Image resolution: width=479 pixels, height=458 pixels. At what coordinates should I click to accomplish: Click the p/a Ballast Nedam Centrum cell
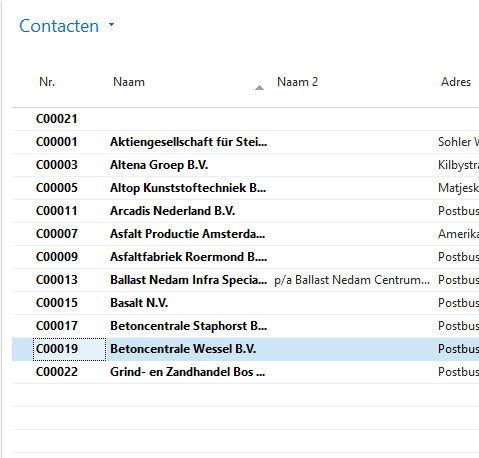352,280
